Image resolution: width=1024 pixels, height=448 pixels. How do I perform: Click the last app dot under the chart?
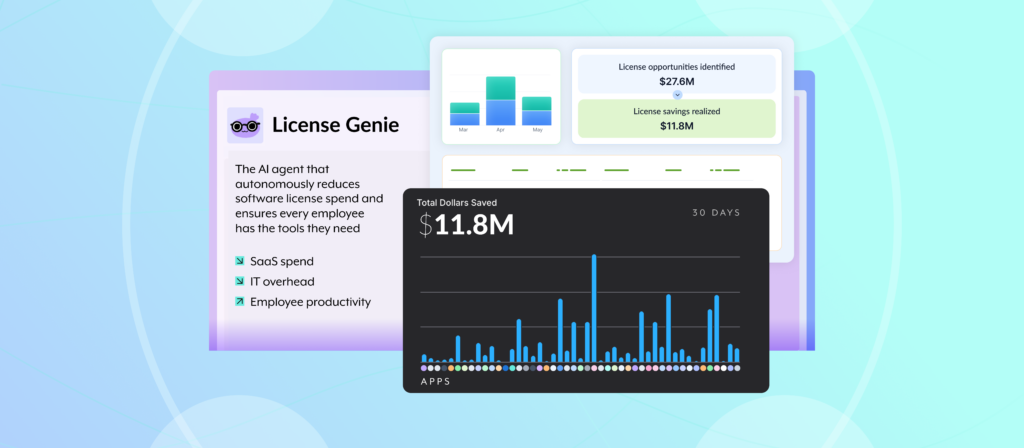click(x=737, y=368)
